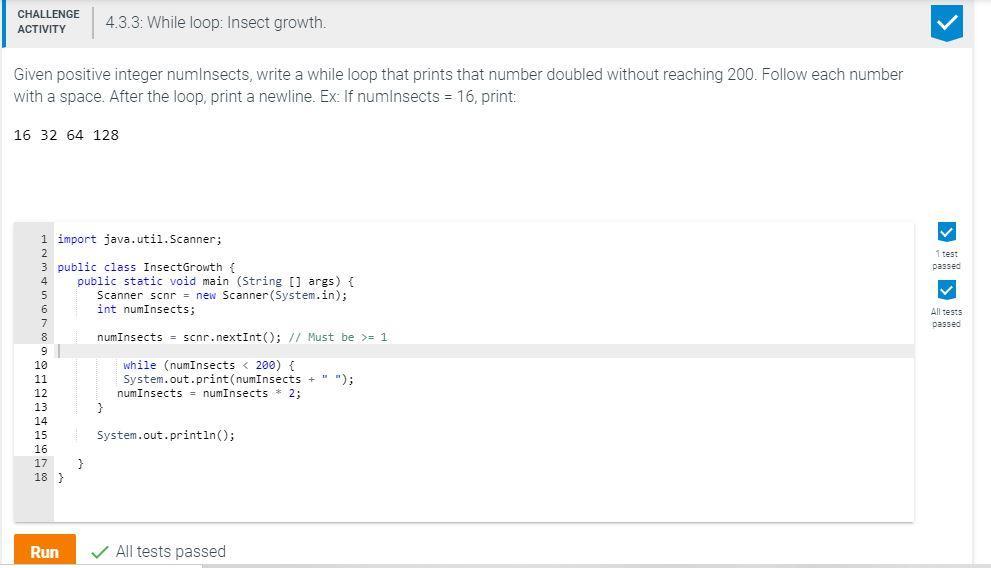The height and width of the screenshot is (568, 991).
Task: Click the orange Run button
Action: pos(45,550)
